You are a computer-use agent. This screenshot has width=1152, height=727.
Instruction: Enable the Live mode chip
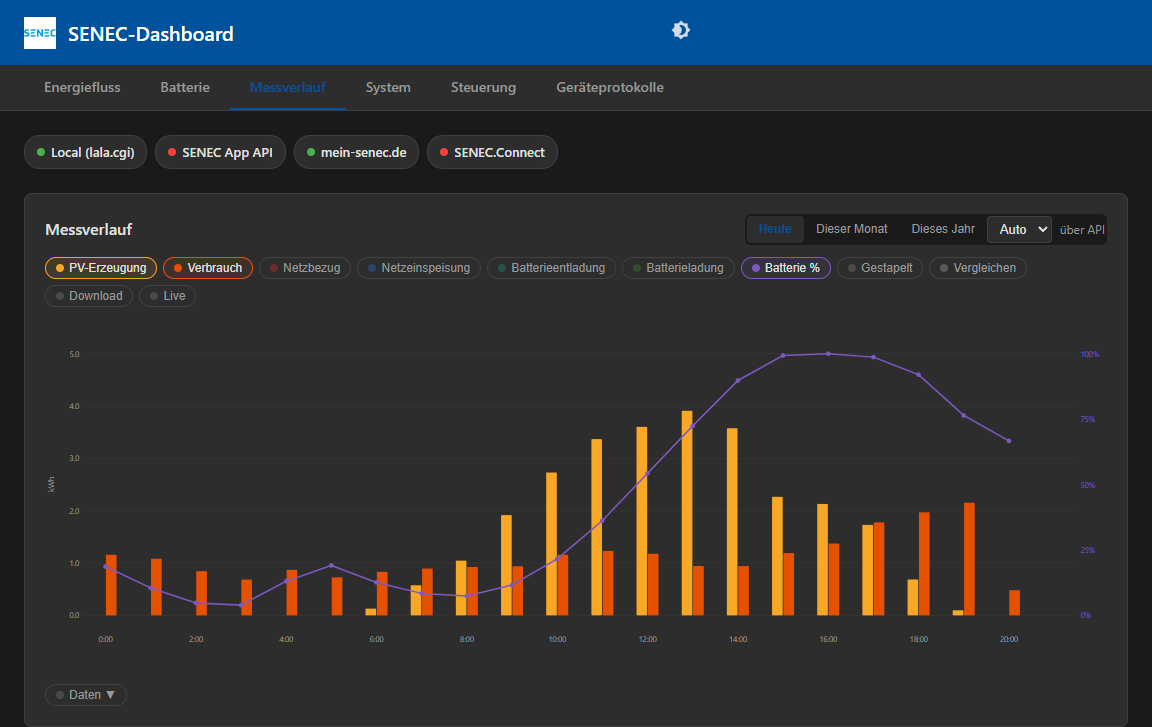click(168, 296)
